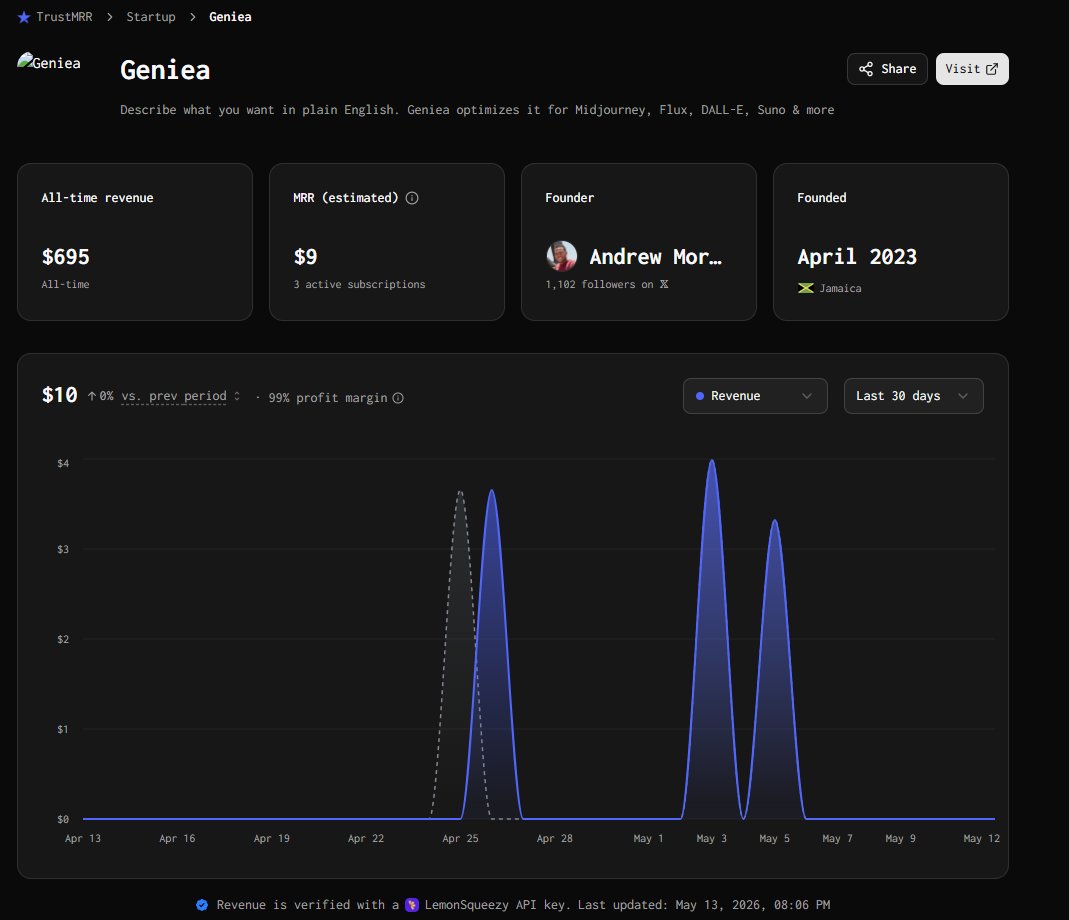This screenshot has width=1069, height=920.
Task: Open the Revenue metric dropdown
Action: (755, 396)
